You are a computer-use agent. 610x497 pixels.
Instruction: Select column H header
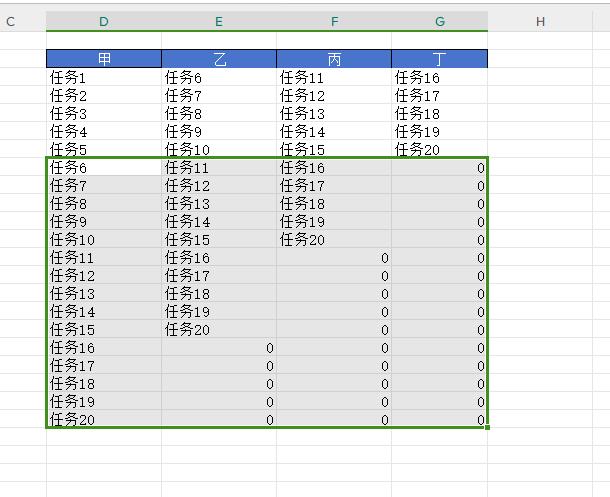point(540,21)
